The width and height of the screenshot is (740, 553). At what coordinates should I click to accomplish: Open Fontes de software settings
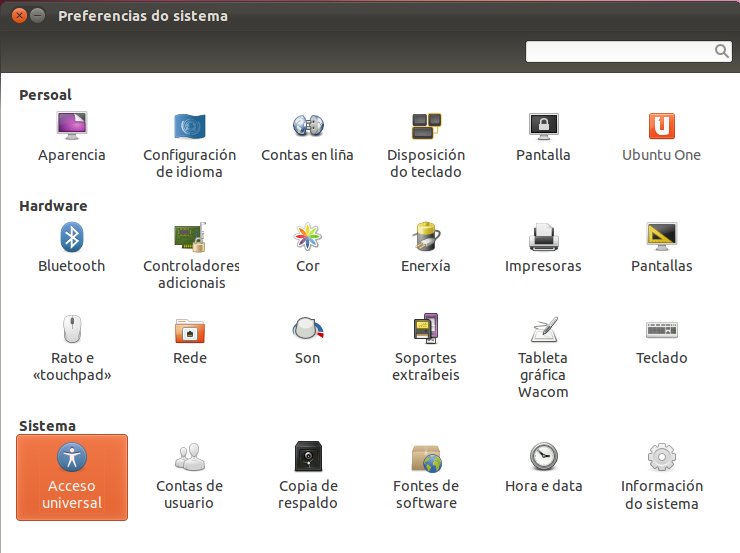[x=426, y=476]
